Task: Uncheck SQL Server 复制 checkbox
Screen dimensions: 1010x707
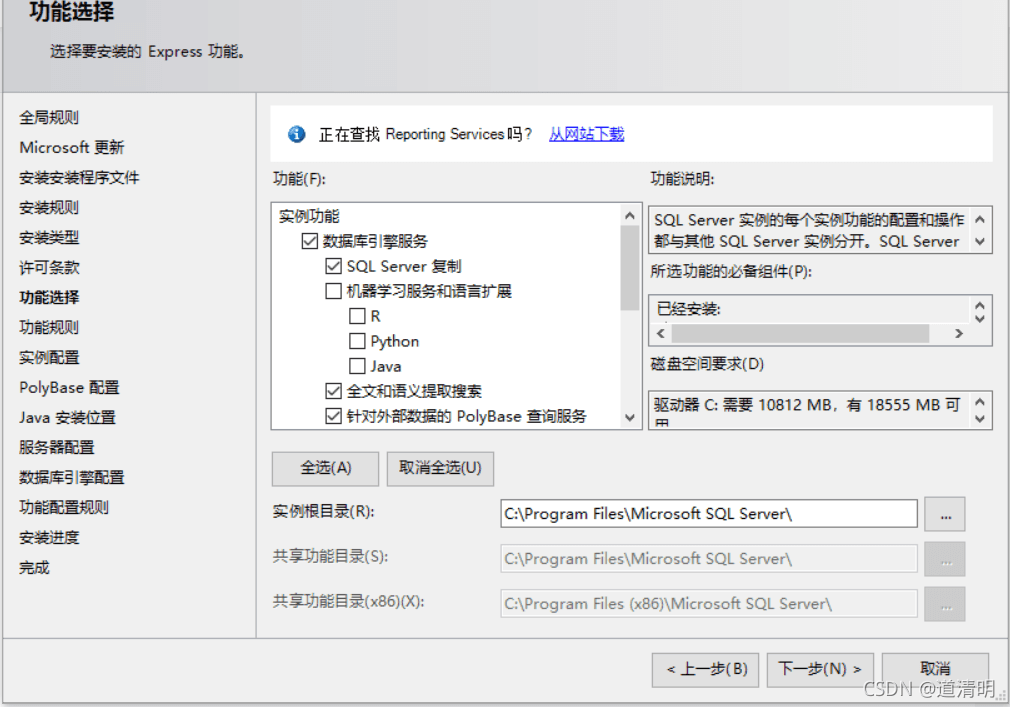Action: click(x=333, y=266)
